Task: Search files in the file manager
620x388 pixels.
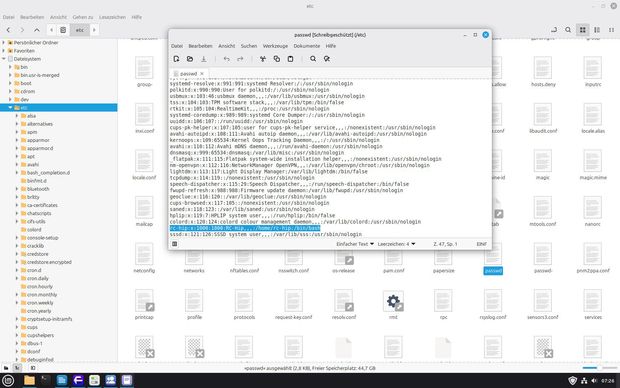Action: [x=568, y=30]
